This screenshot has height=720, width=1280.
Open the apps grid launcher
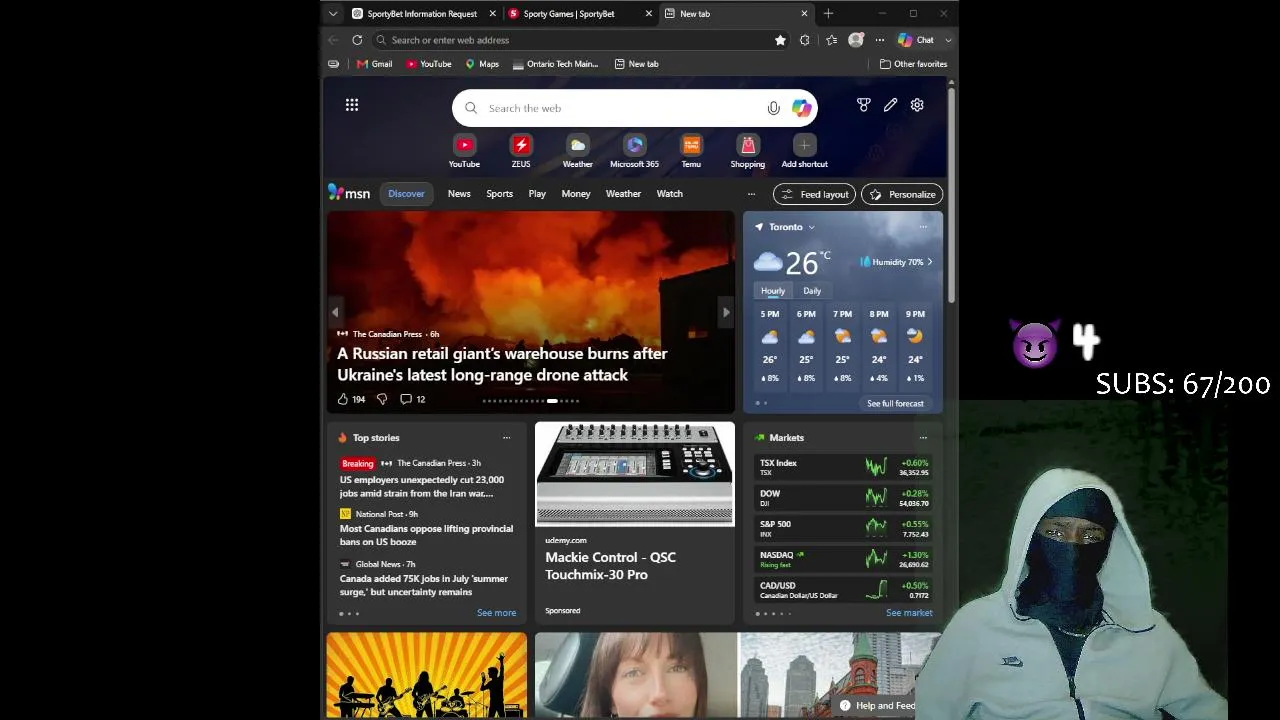[x=352, y=105]
